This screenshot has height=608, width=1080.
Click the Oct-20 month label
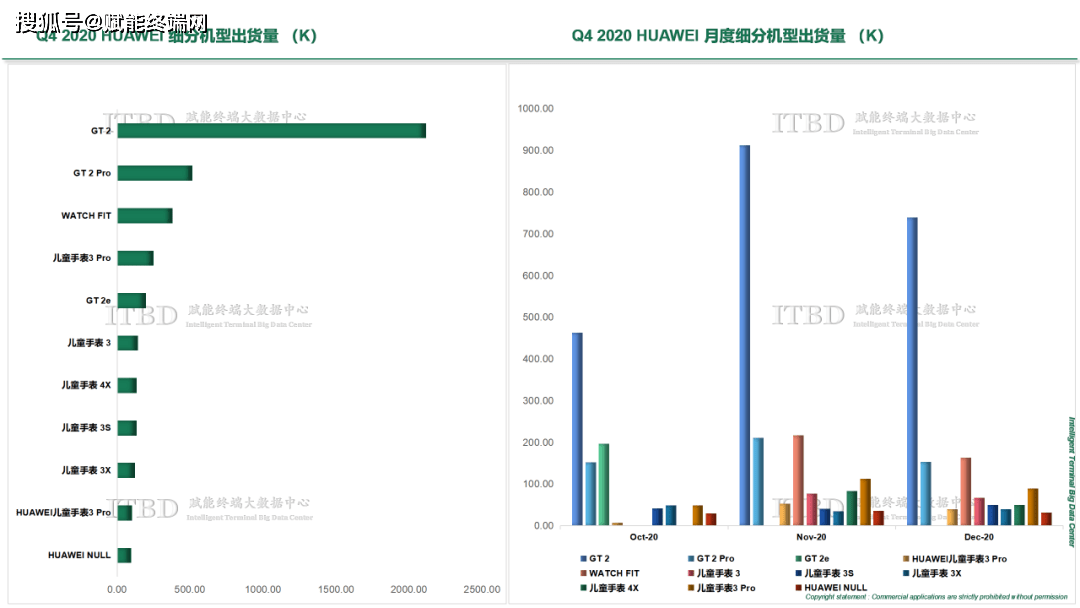click(644, 537)
